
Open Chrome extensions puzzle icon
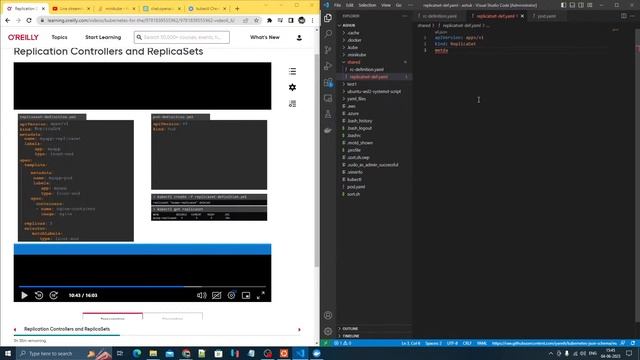click(x=269, y=20)
